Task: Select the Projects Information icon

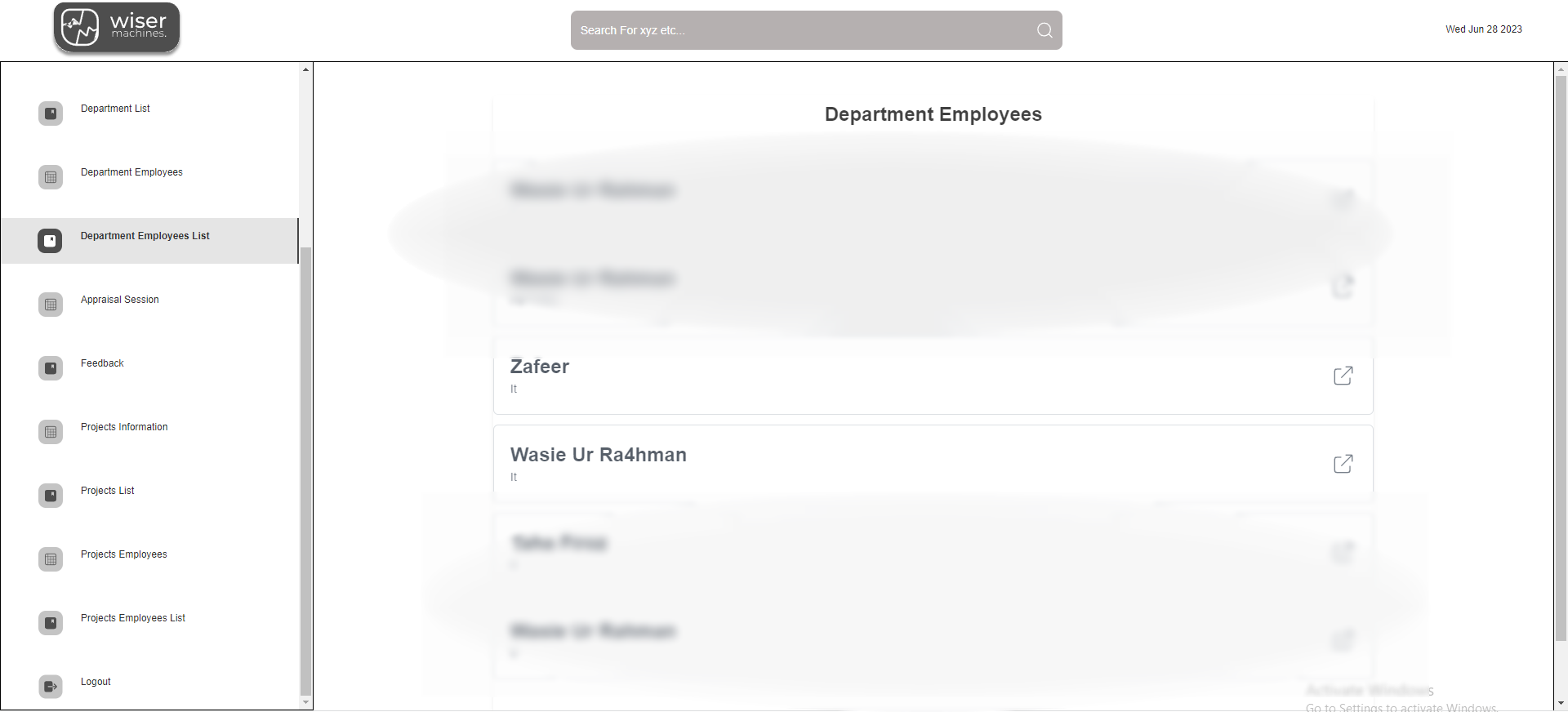Action: pyautogui.click(x=50, y=432)
